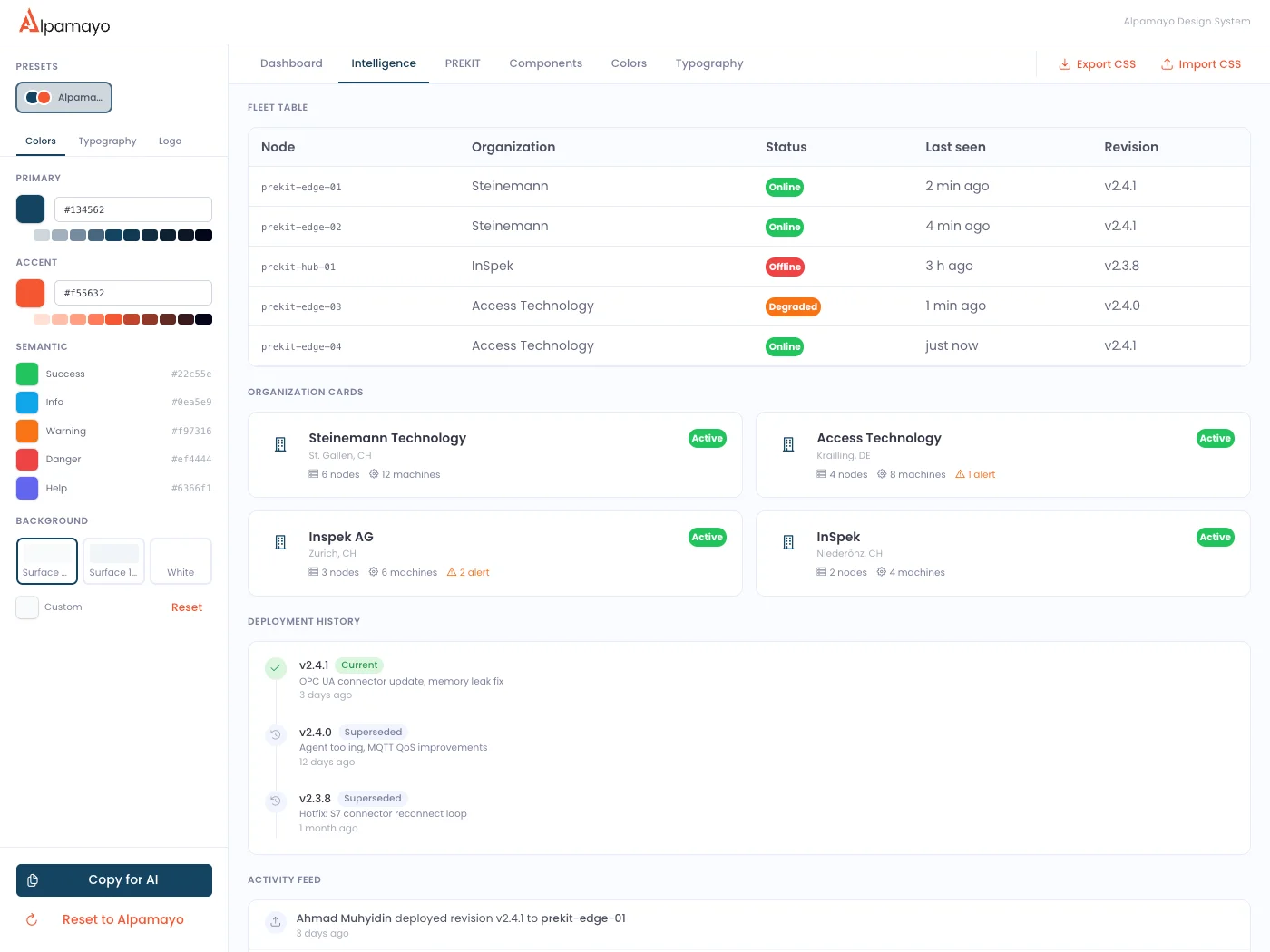Click the Import CSS button
This screenshot has width=1270, height=952.
pos(1201,64)
